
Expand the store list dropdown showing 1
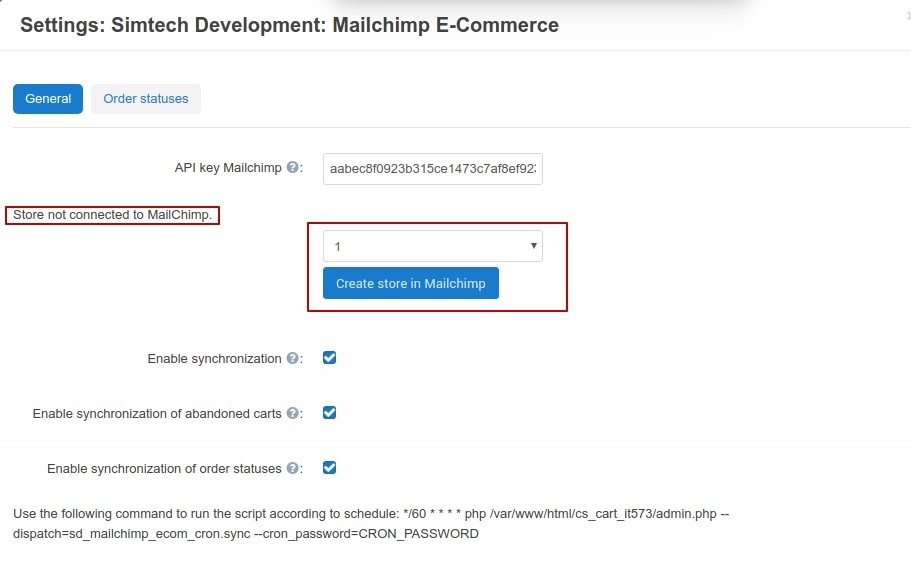pos(433,246)
